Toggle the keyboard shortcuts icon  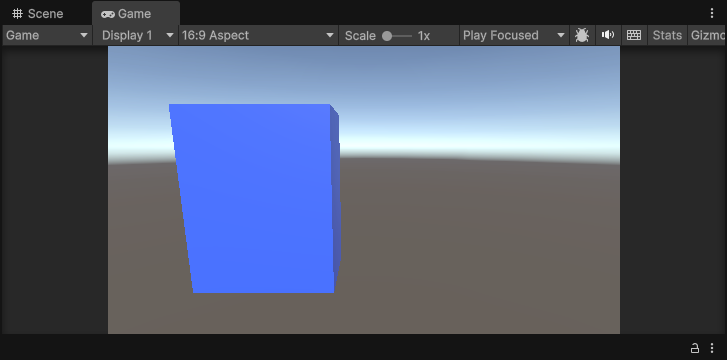(634, 35)
